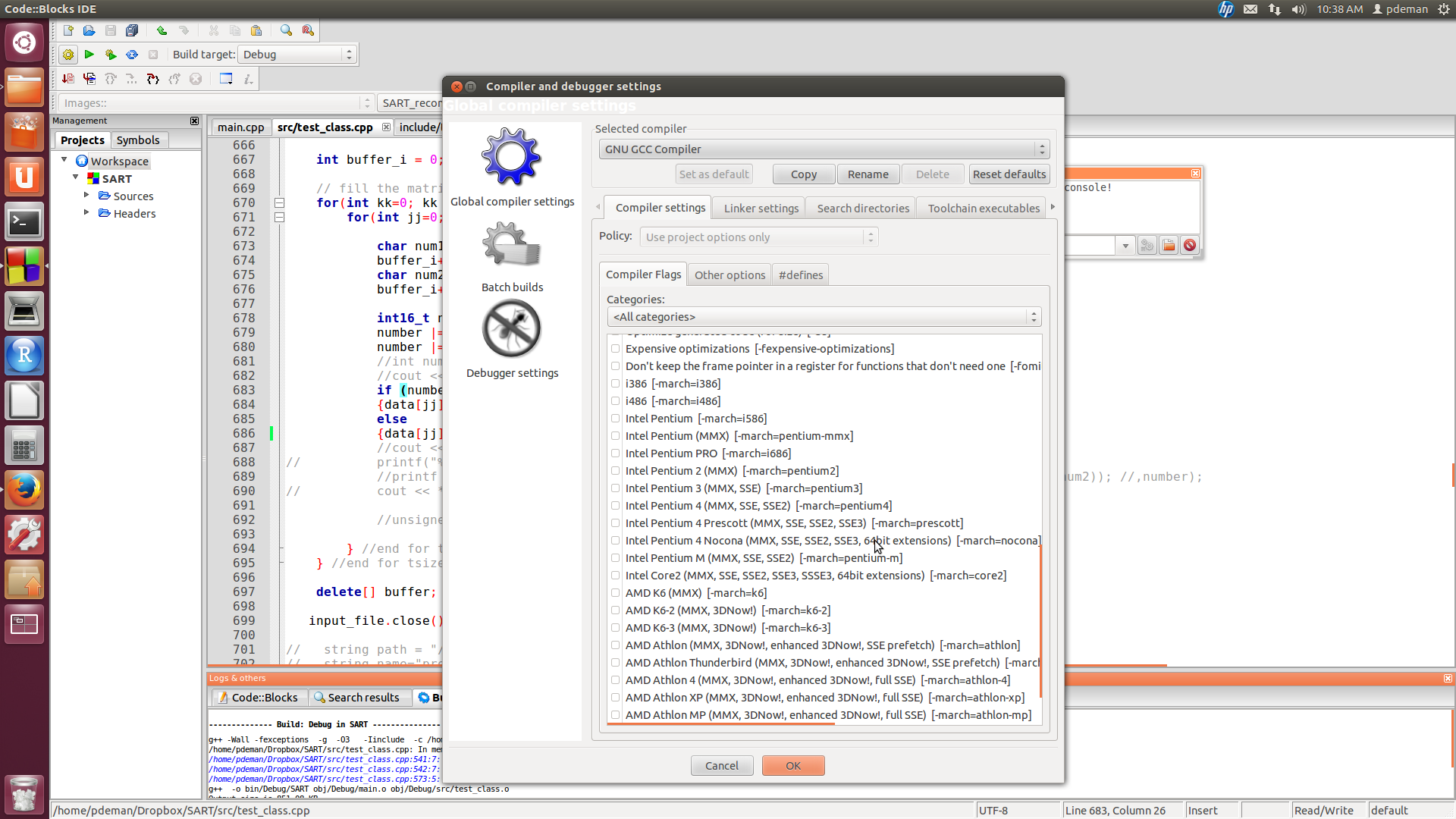Collapse the Workspace tree node
Image resolution: width=1456 pixels, height=819 pixels.
coord(64,161)
